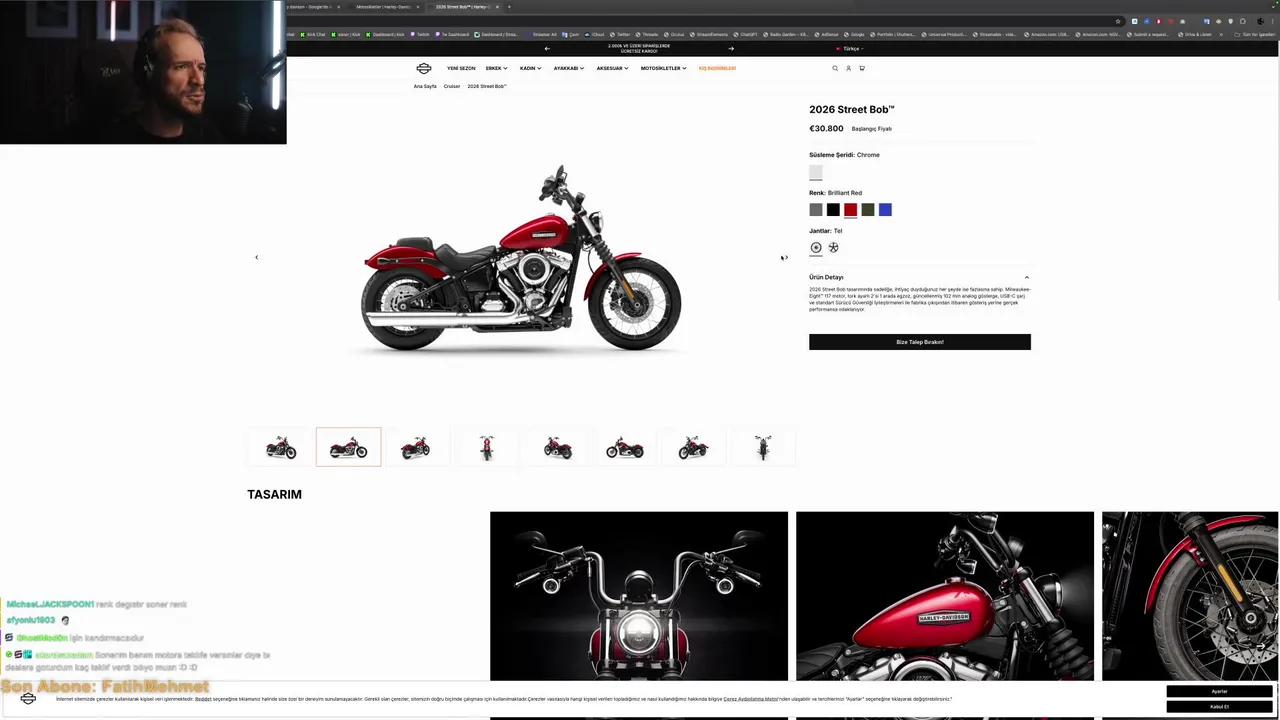Select the cast alloy wheel option
This screenshot has height=720, width=1280.
[833, 247]
